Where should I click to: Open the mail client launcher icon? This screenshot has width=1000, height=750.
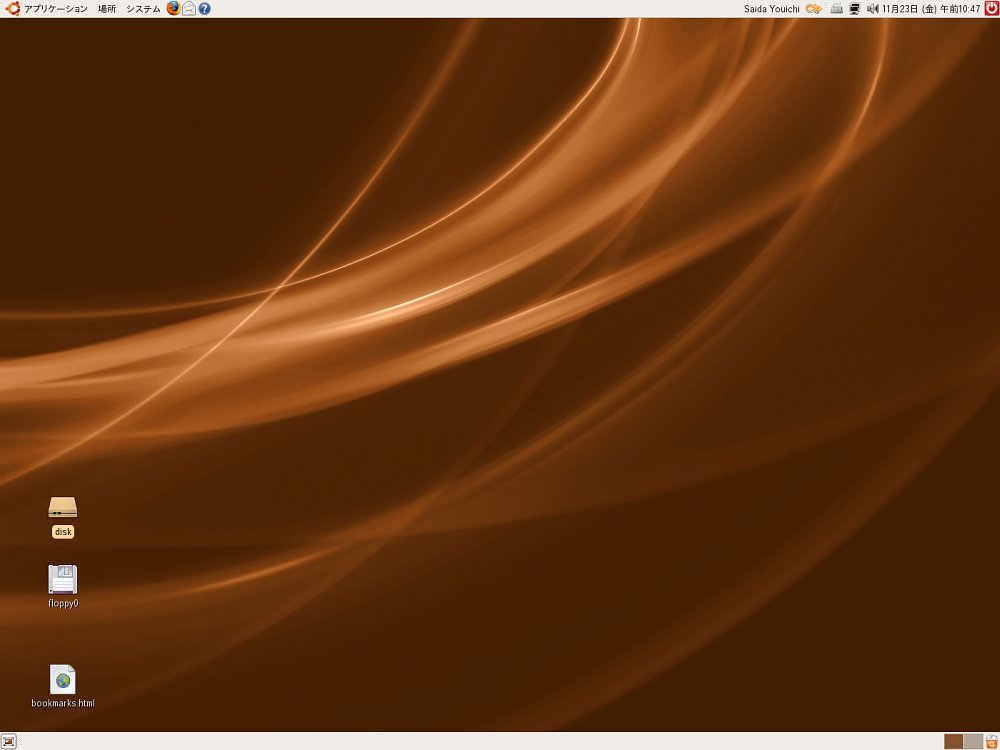(x=189, y=8)
